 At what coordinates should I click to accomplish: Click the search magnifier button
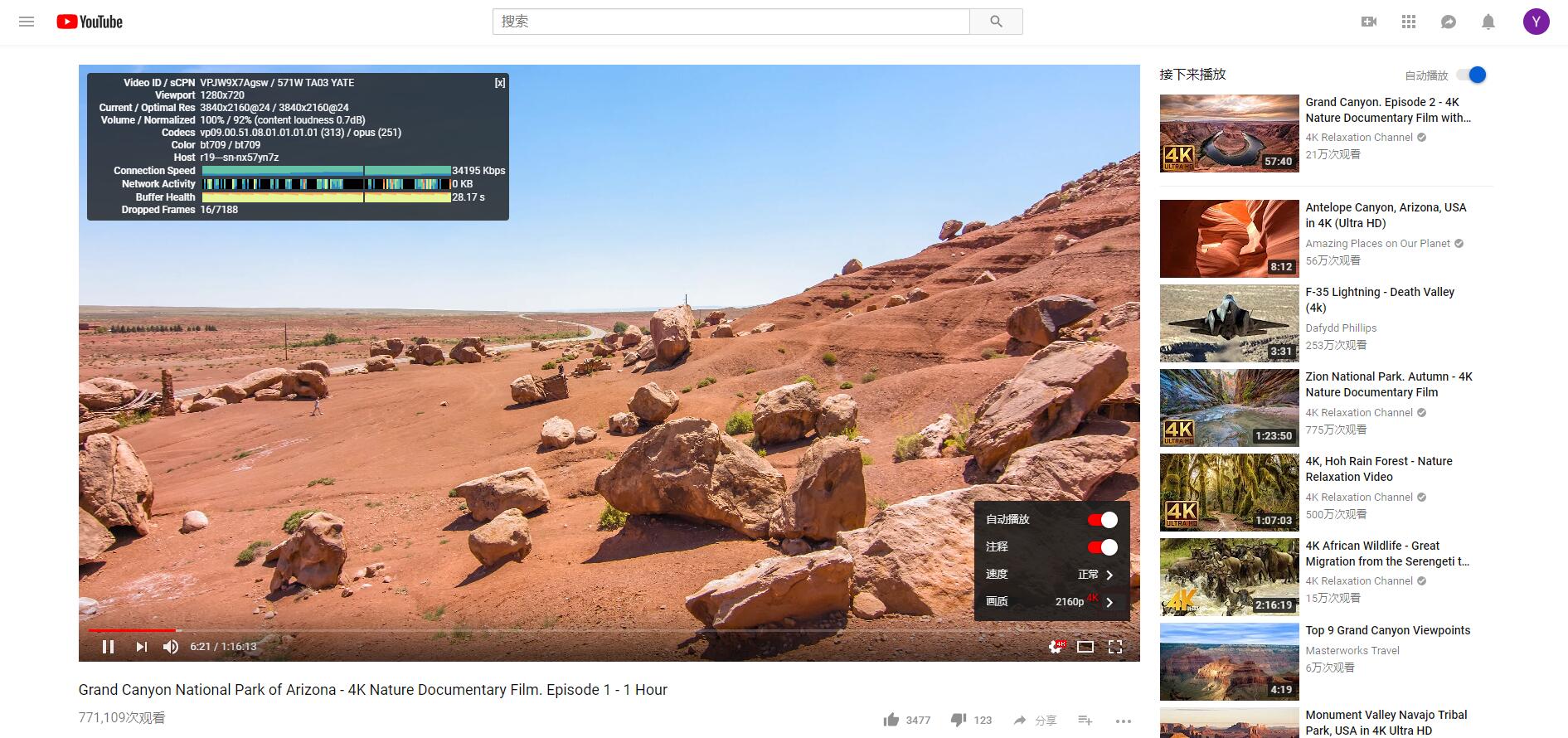pos(996,22)
